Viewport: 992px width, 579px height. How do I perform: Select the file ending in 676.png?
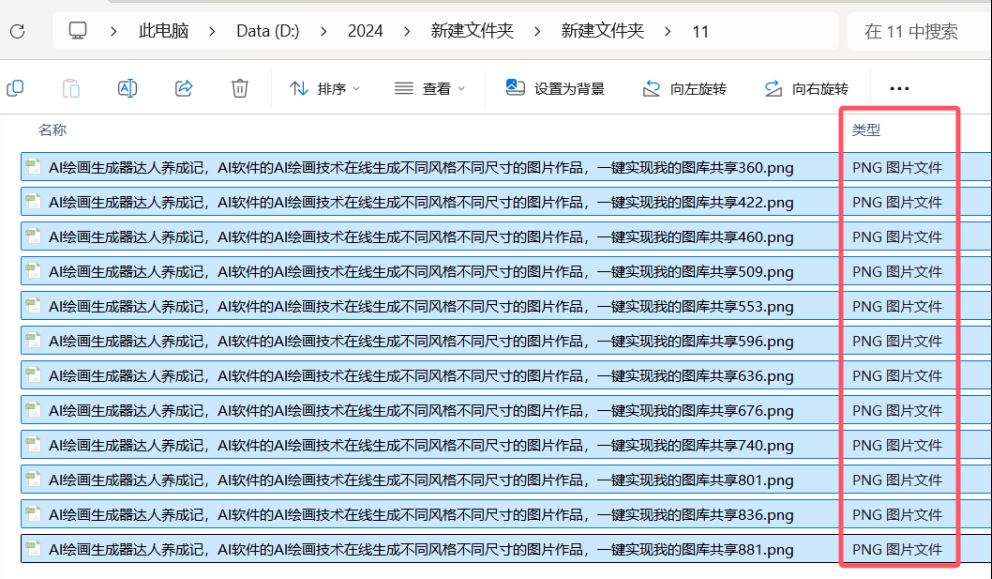[505, 411]
